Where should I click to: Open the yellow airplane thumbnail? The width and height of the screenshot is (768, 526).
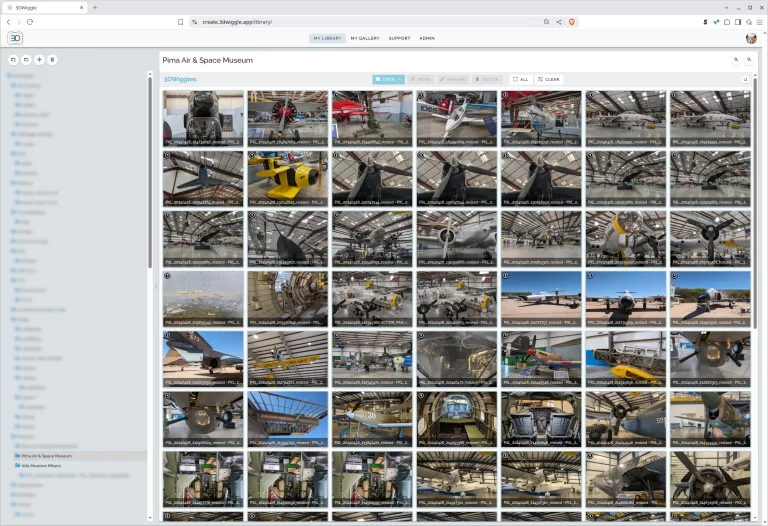tap(288, 178)
